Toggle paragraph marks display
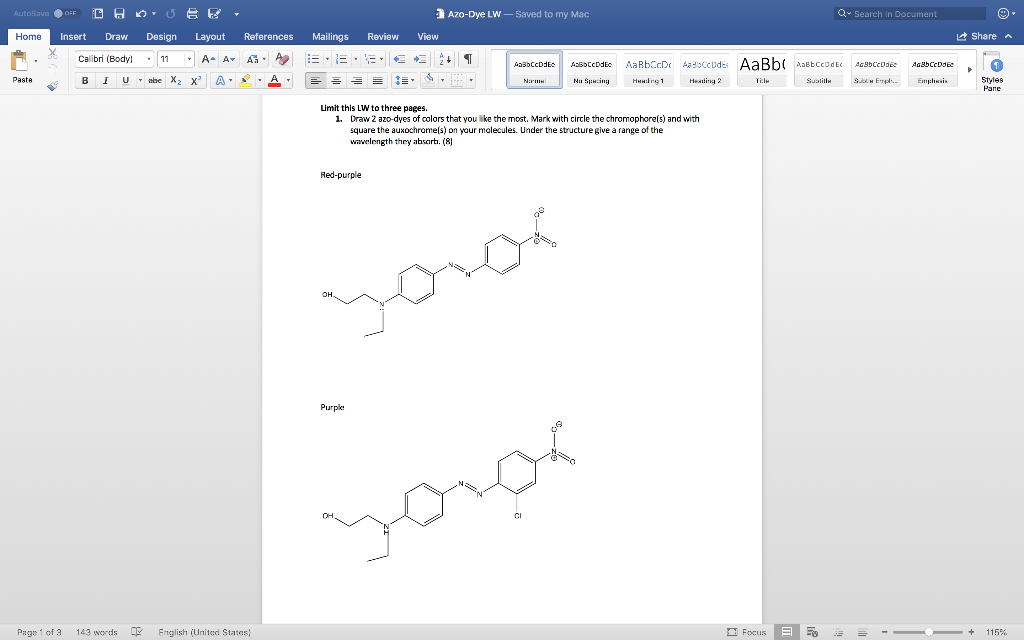 tap(468, 60)
